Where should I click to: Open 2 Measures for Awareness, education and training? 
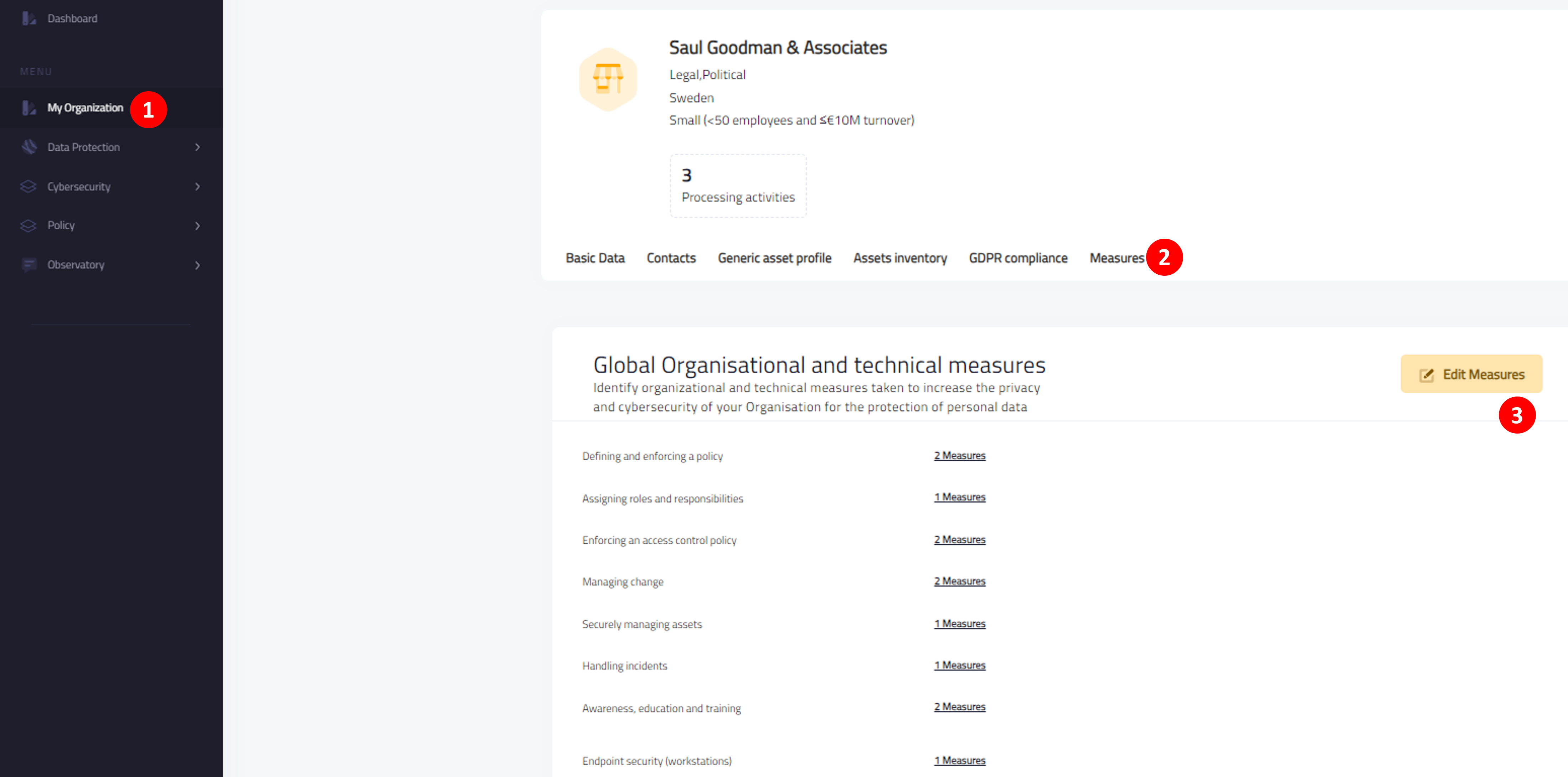pyautogui.click(x=960, y=706)
